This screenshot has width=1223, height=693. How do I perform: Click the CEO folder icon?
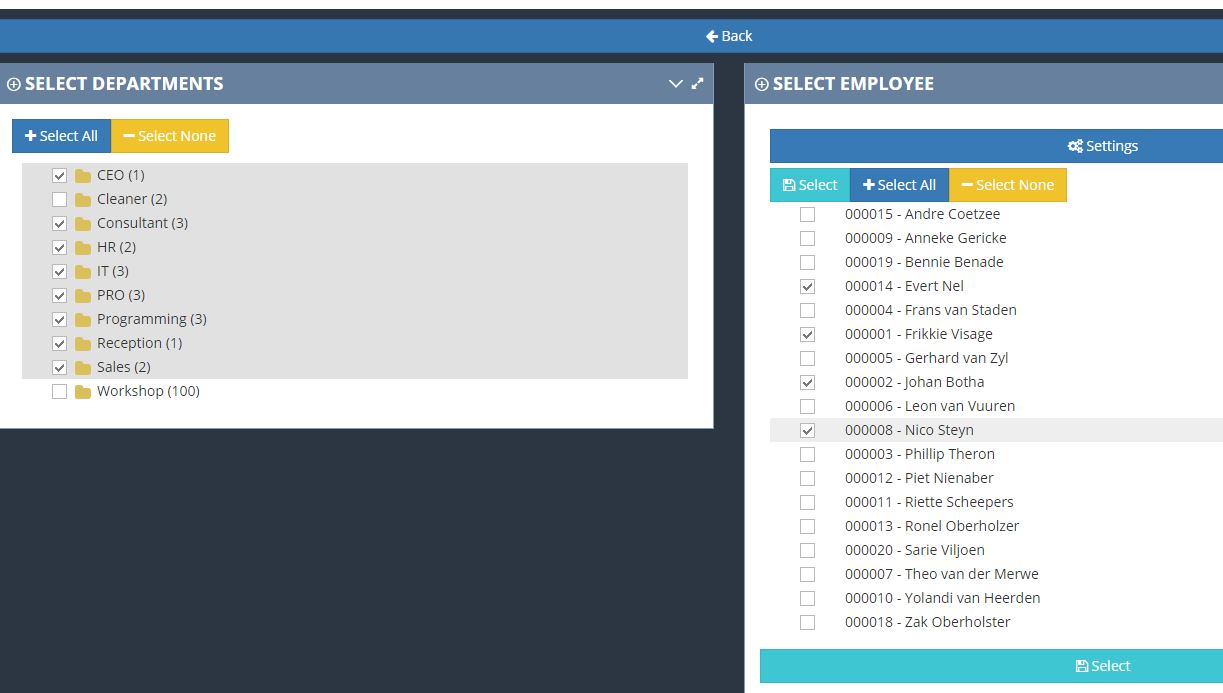pos(83,176)
